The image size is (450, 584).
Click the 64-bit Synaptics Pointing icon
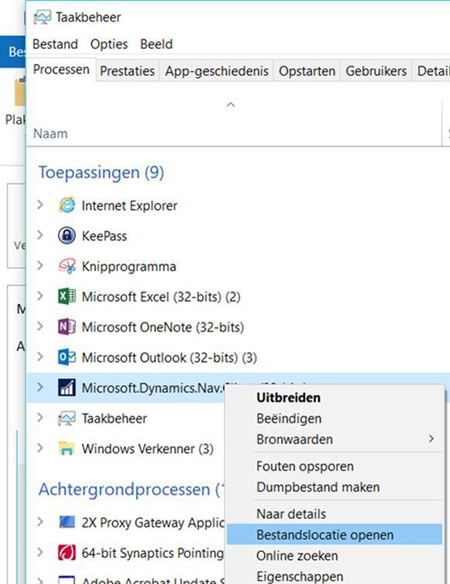click(67, 553)
